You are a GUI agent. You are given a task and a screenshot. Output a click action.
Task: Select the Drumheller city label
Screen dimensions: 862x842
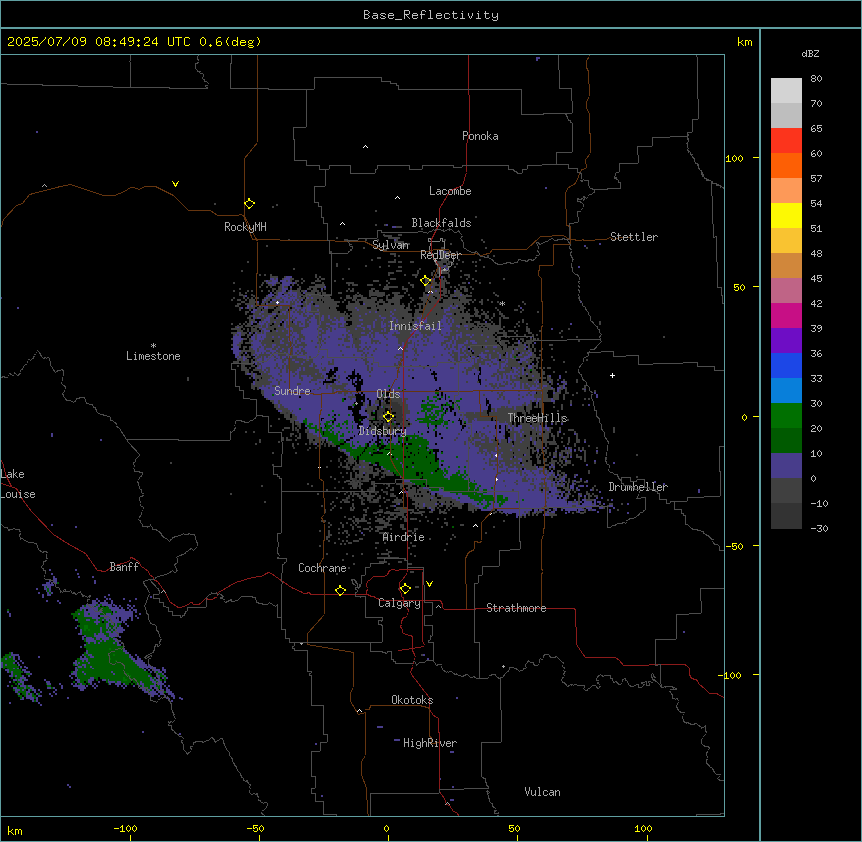click(638, 486)
